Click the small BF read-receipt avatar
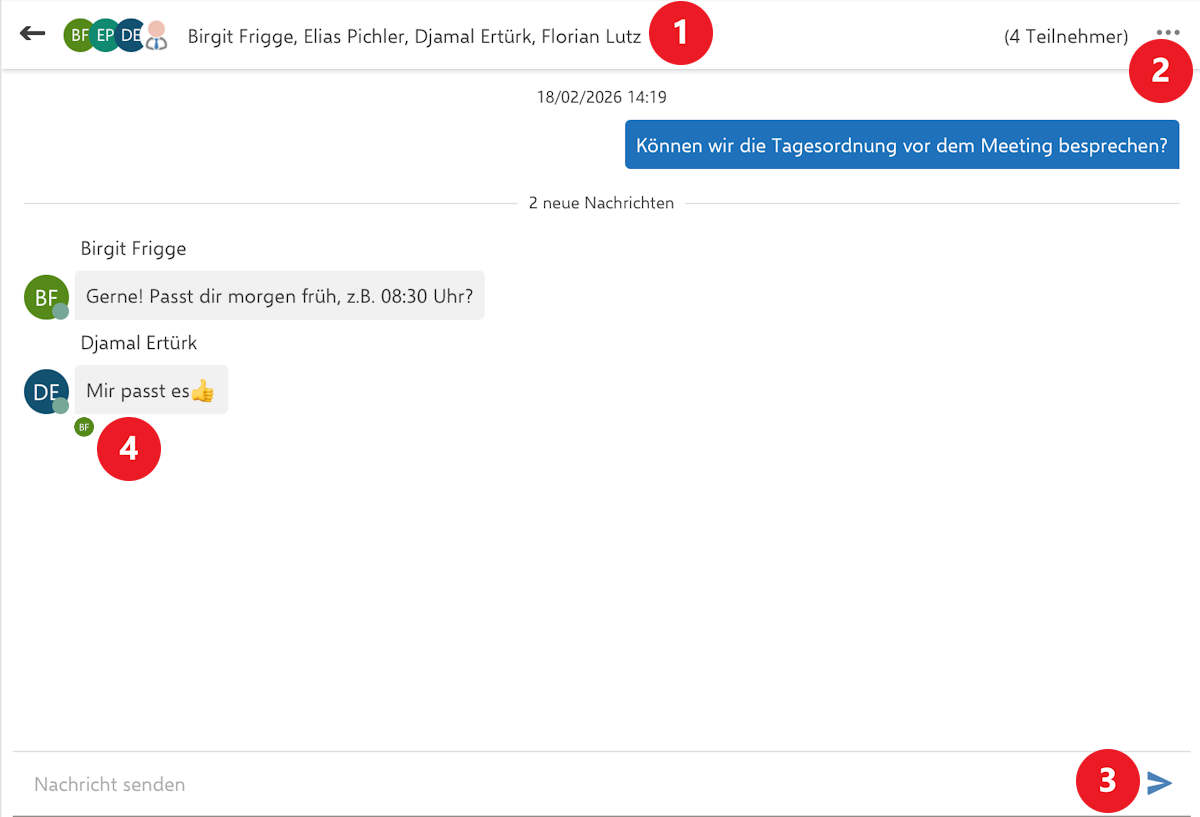This screenshot has height=817, width=1200. click(84, 428)
